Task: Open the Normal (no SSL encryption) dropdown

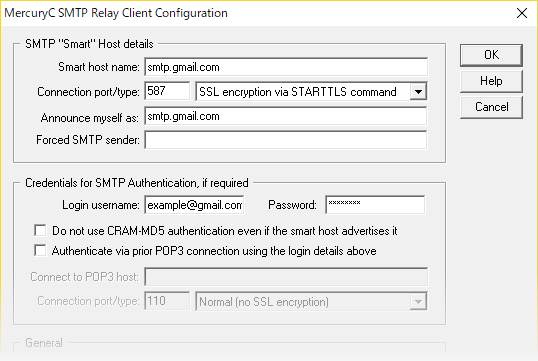Action: pos(311,302)
